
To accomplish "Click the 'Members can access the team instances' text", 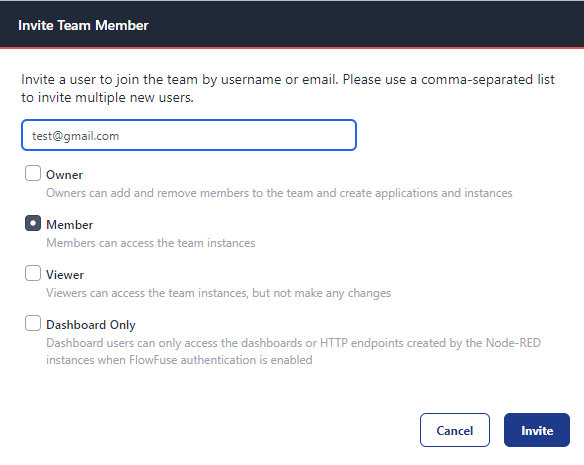I will tap(150, 243).
